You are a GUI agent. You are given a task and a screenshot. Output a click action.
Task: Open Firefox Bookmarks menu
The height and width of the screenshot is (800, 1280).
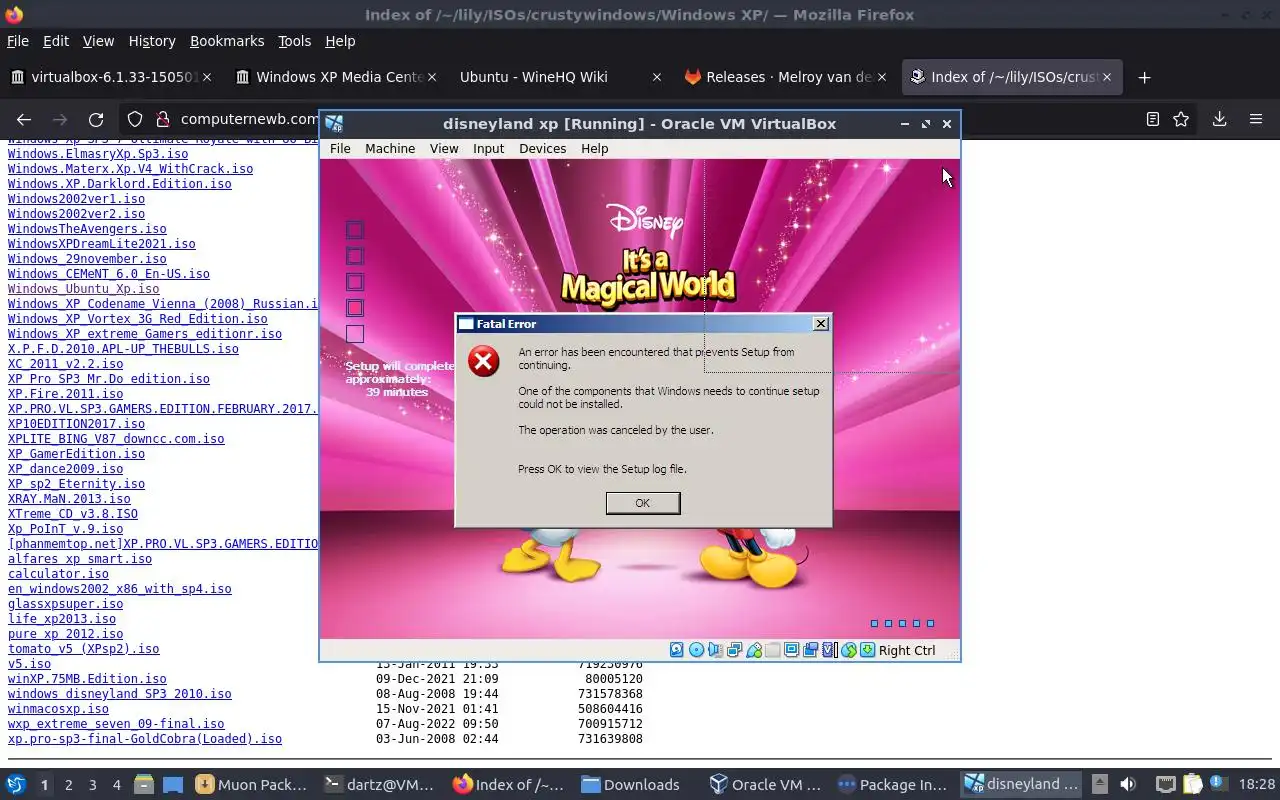[227, 41]
